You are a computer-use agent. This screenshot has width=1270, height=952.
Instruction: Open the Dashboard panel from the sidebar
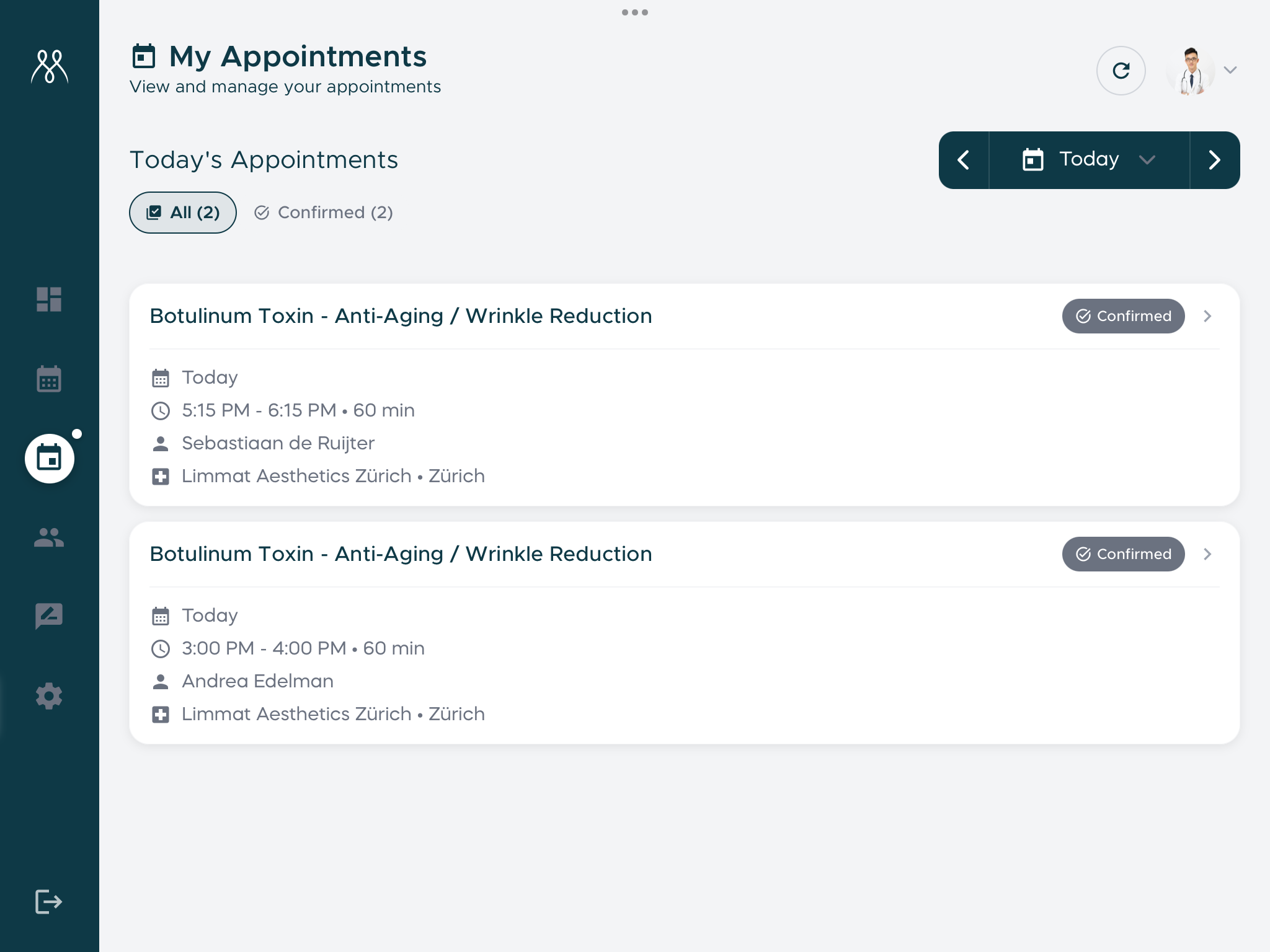coord(49,301)
